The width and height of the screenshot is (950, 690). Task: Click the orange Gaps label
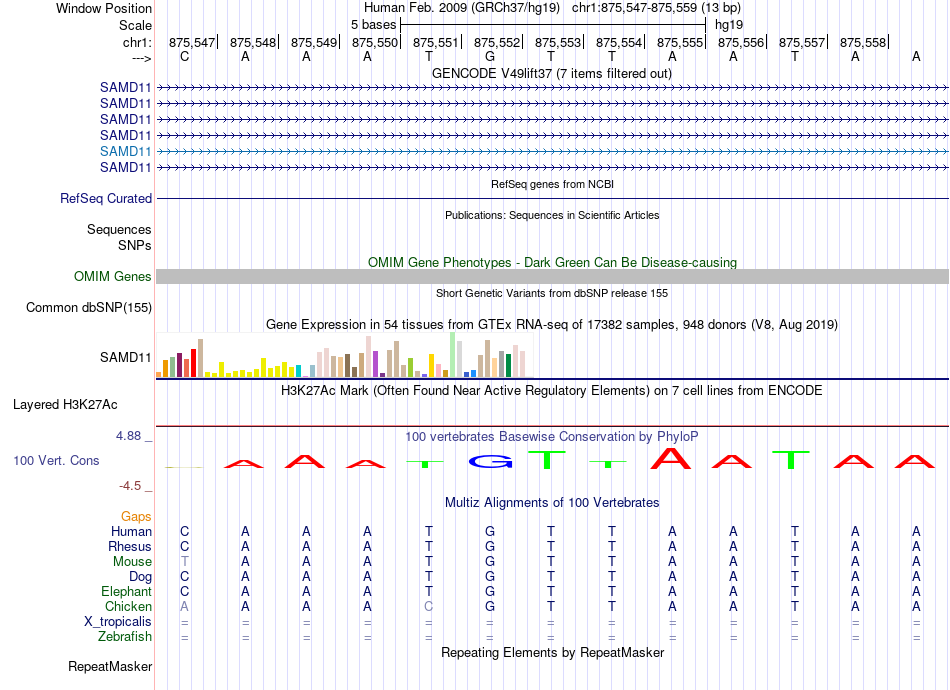(x=136, y=516)
